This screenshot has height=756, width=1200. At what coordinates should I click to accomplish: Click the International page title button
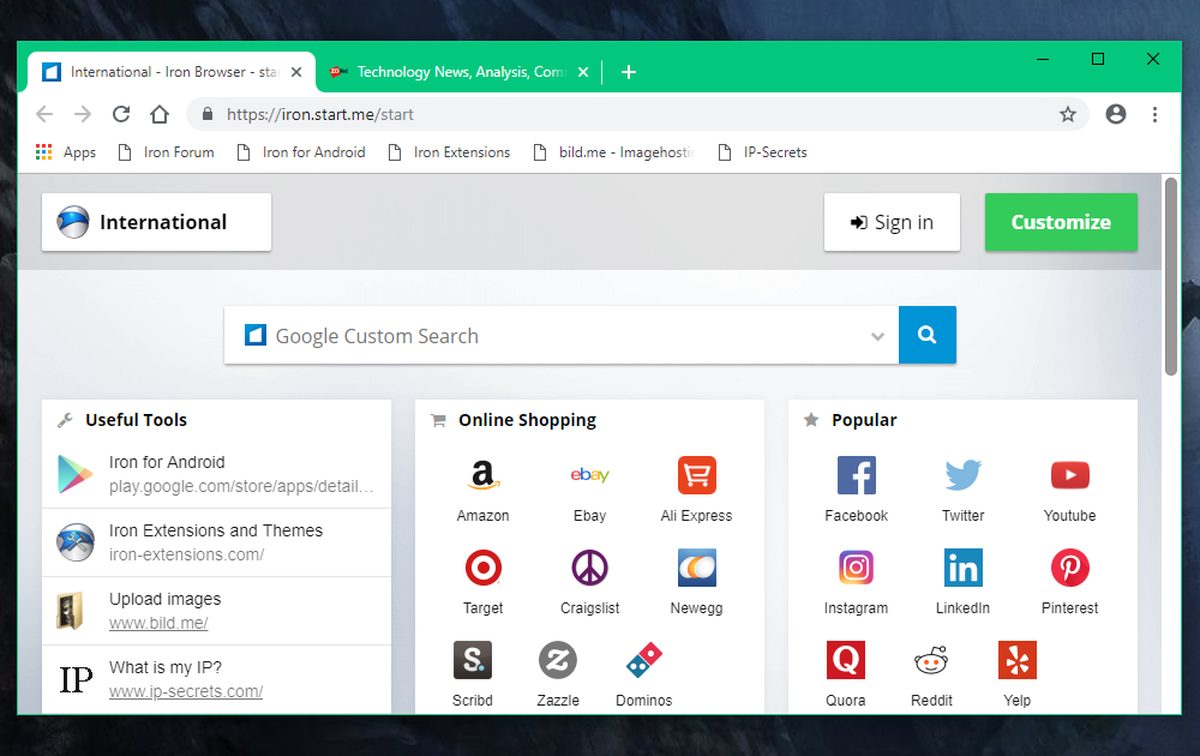[x=156, y=222]
